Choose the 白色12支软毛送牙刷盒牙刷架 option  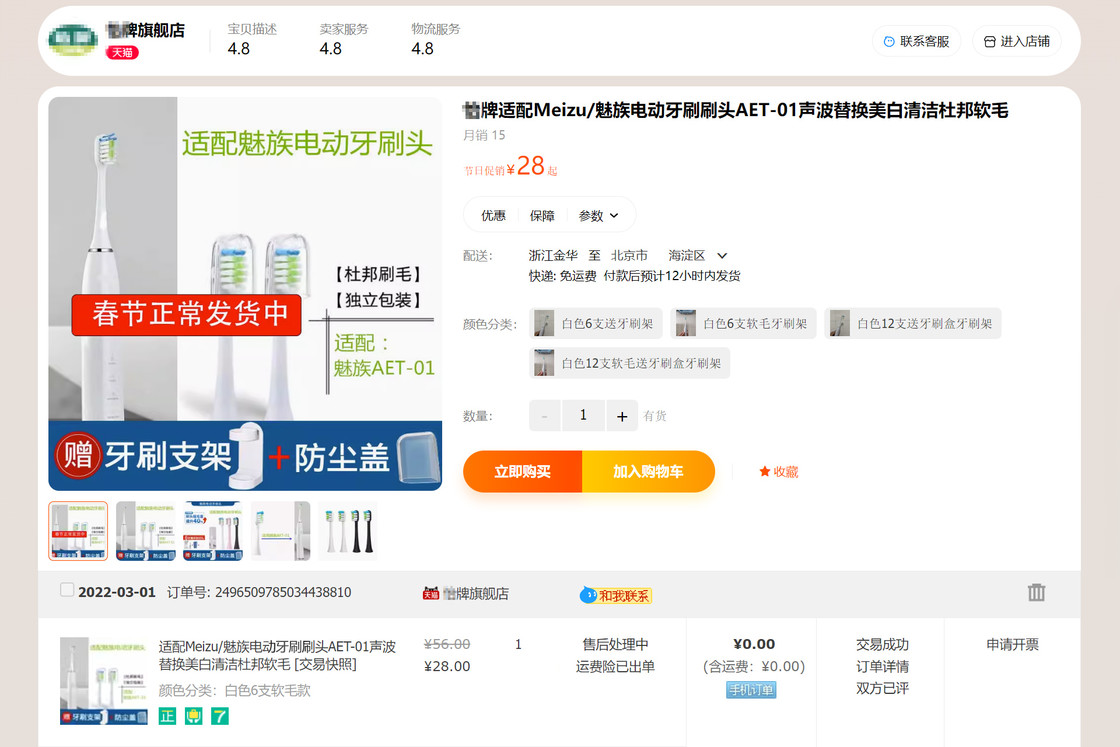tap(630, 363)
